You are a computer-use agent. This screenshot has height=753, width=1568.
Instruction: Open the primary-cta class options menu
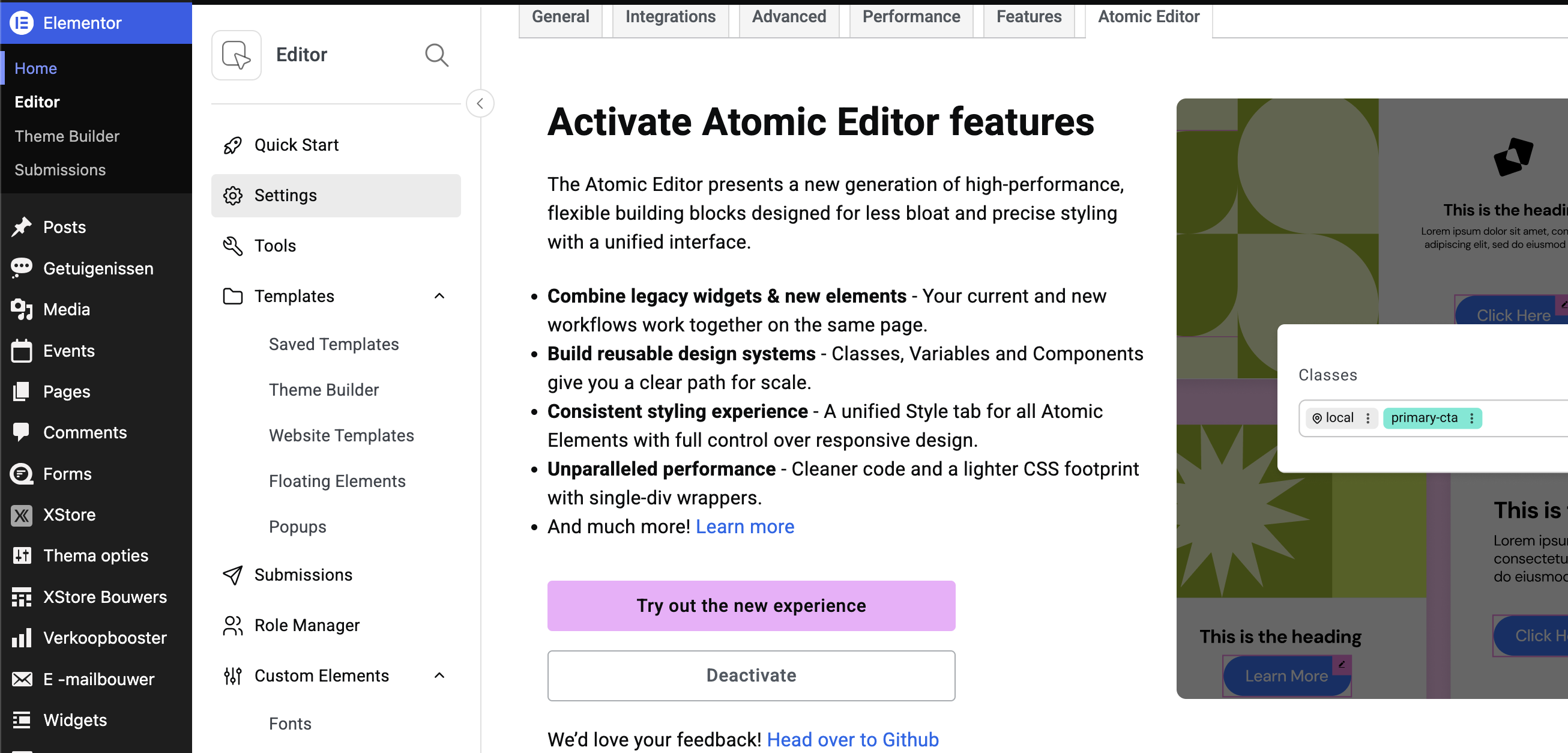click(1472, 418)
